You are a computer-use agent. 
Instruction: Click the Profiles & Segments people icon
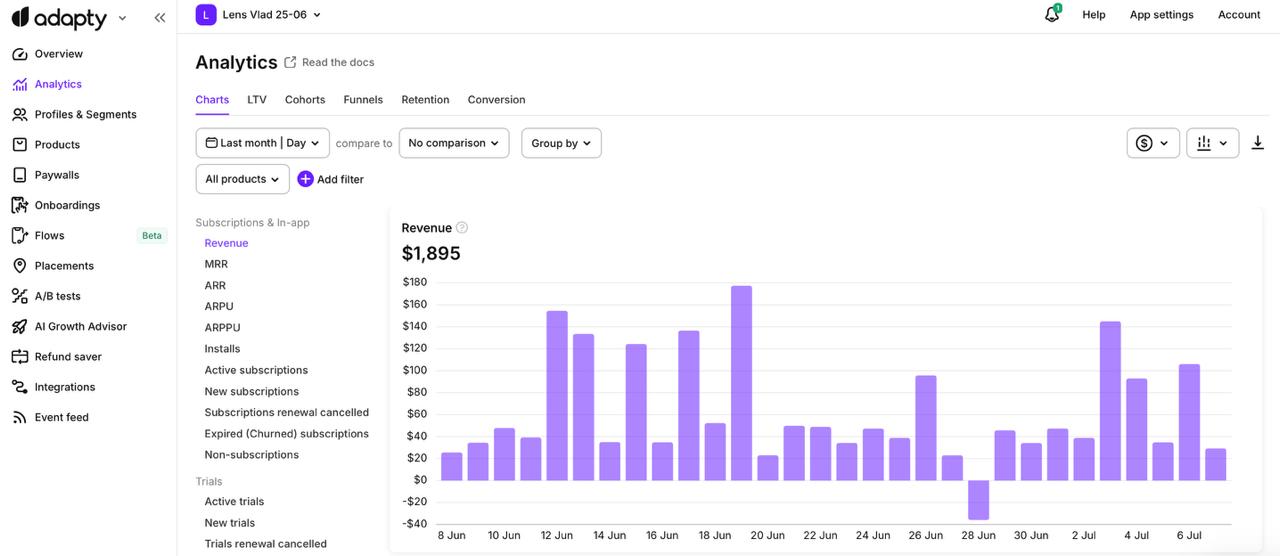19,114
